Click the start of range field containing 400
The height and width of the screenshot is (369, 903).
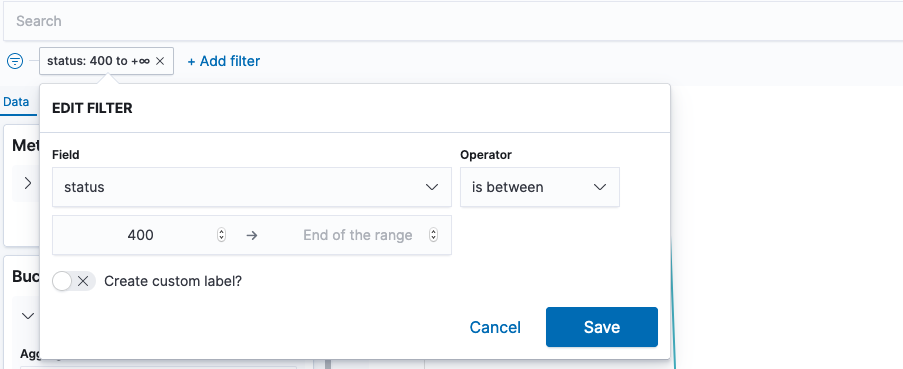(141, 235)
